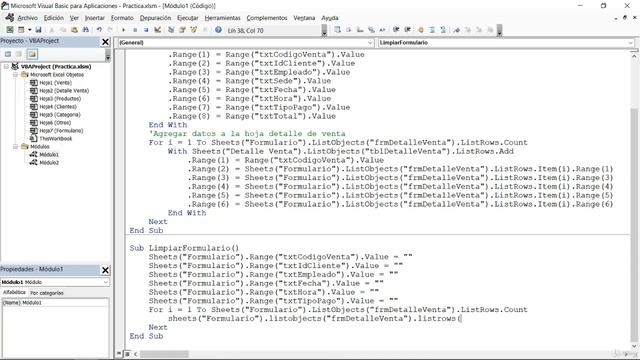640x360 pixels.
Task: Toggle Folders icon in Project panel
Action: (x=32, y=54)
